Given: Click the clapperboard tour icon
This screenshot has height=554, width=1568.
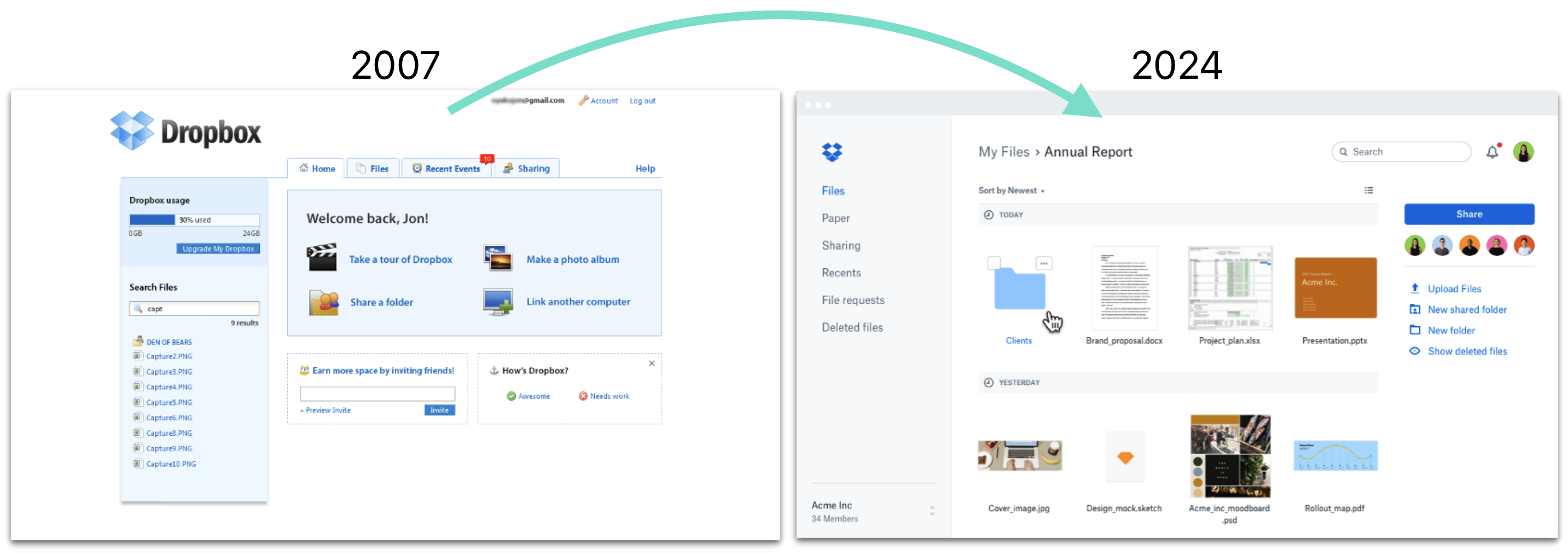Looking at the screenshot, I should (321, 257).
